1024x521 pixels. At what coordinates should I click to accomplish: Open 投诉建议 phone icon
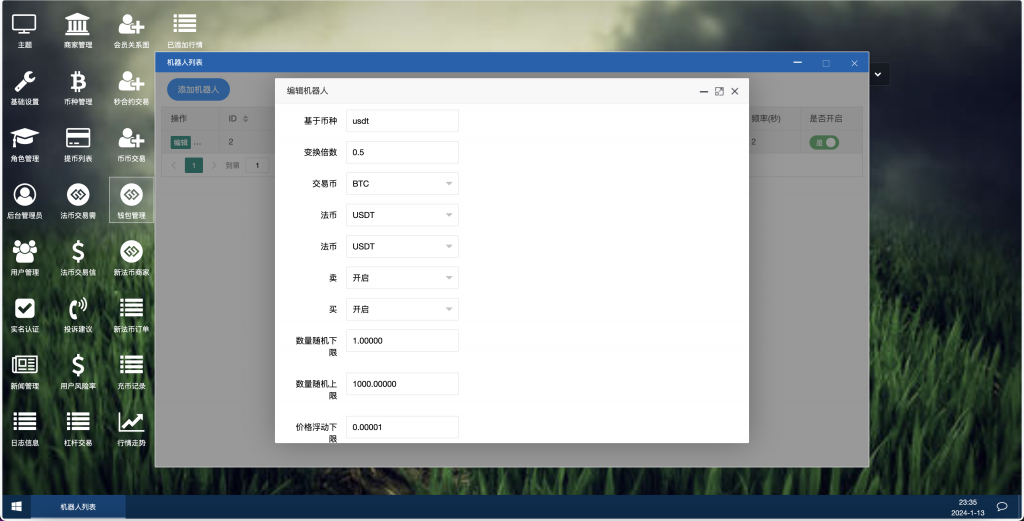tap(77, 313)
